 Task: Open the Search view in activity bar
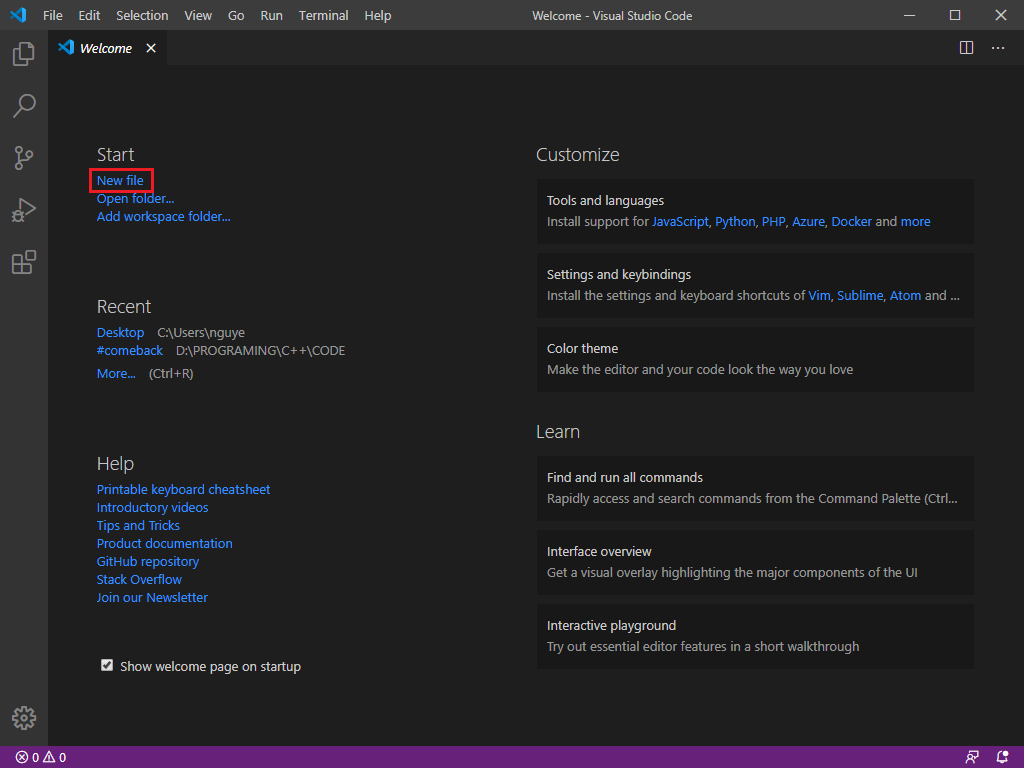coord(24,106)
